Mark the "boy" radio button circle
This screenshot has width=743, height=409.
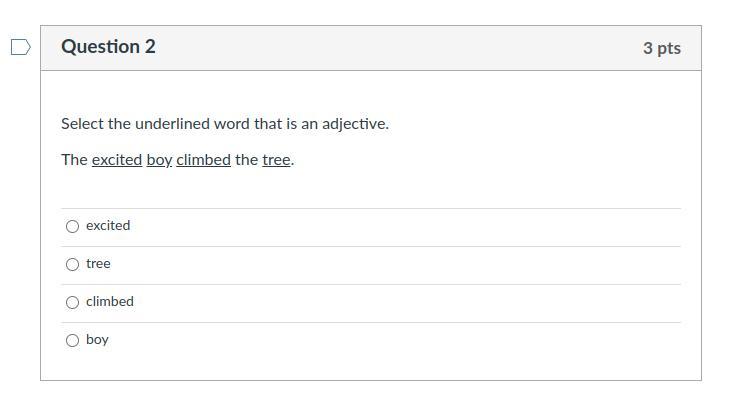tap(72, 340)
